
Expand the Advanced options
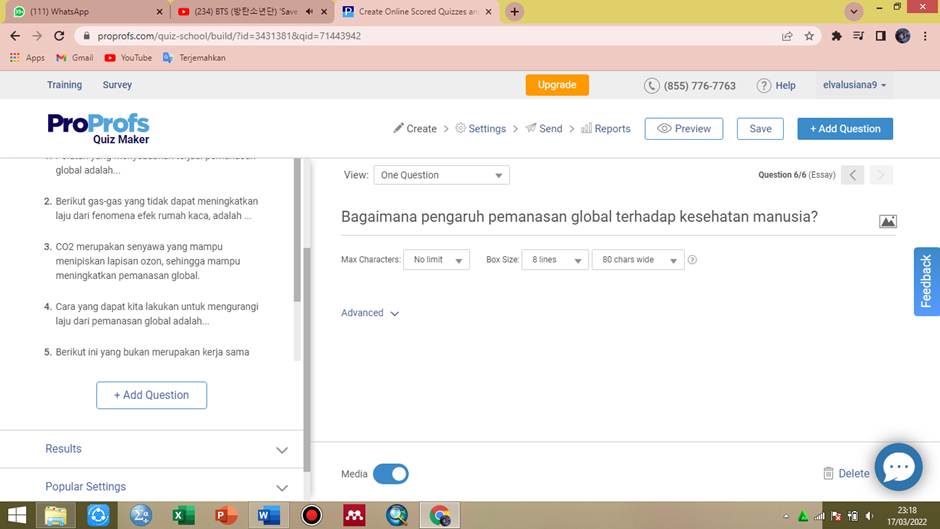point(370,313)
